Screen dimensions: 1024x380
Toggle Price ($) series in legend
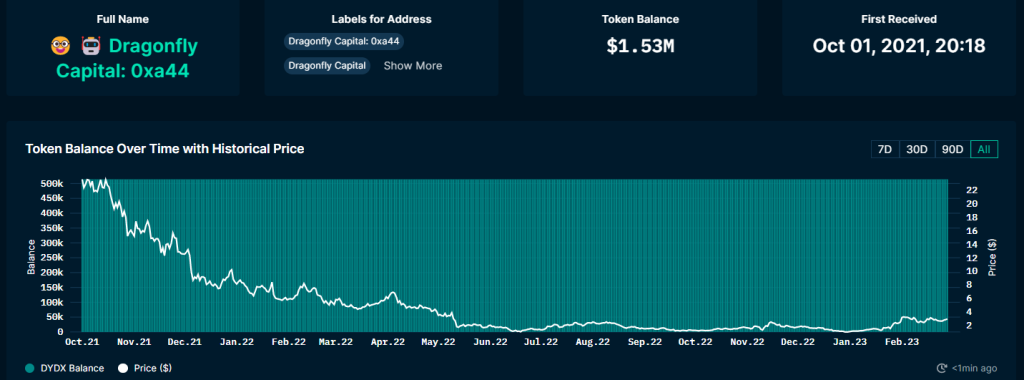click(x=144, y=368)
